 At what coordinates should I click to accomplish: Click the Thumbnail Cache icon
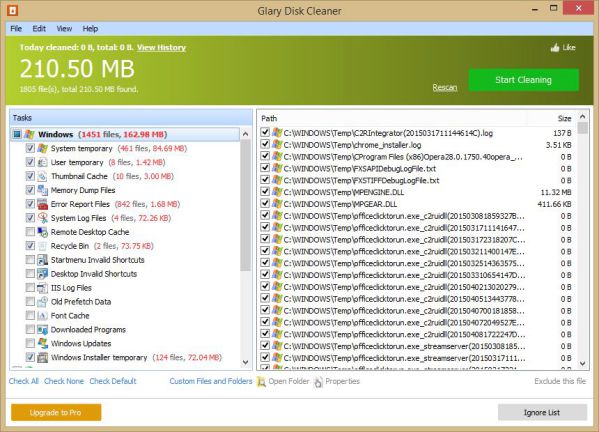42,176
